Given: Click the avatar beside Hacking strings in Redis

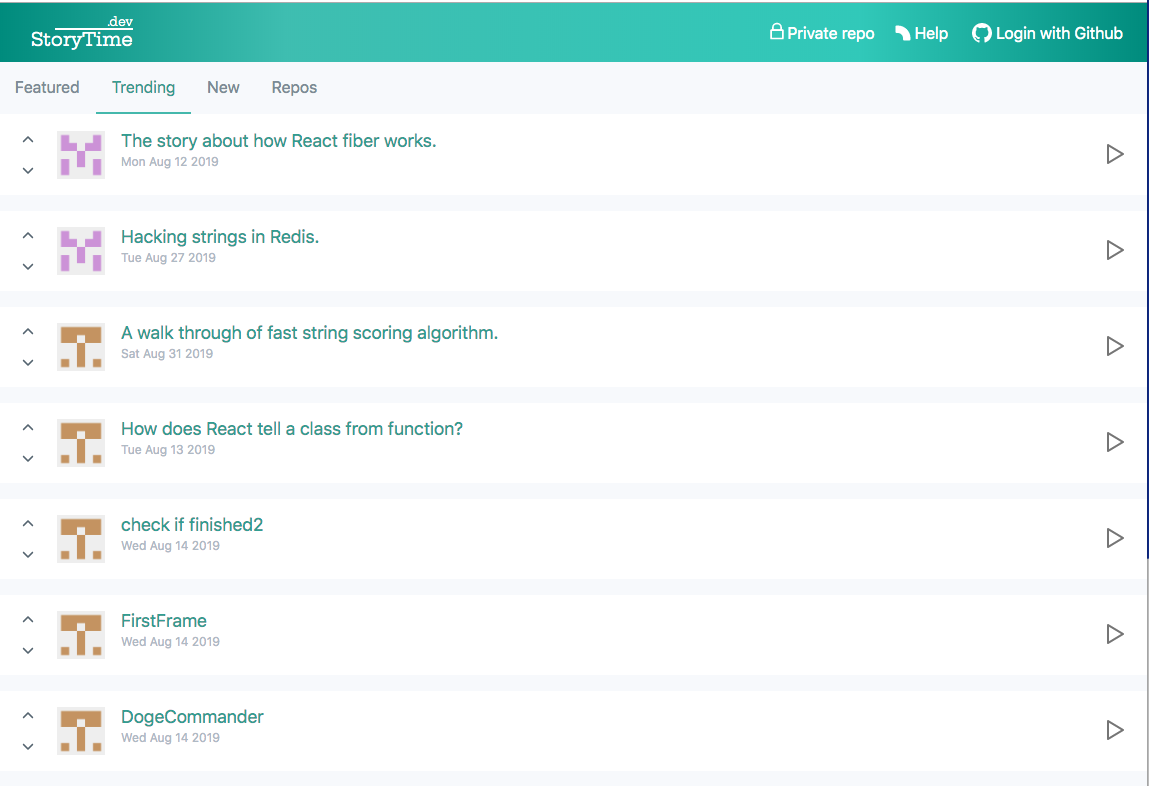Looking at the screenshot, I should [x=81, y=251].
